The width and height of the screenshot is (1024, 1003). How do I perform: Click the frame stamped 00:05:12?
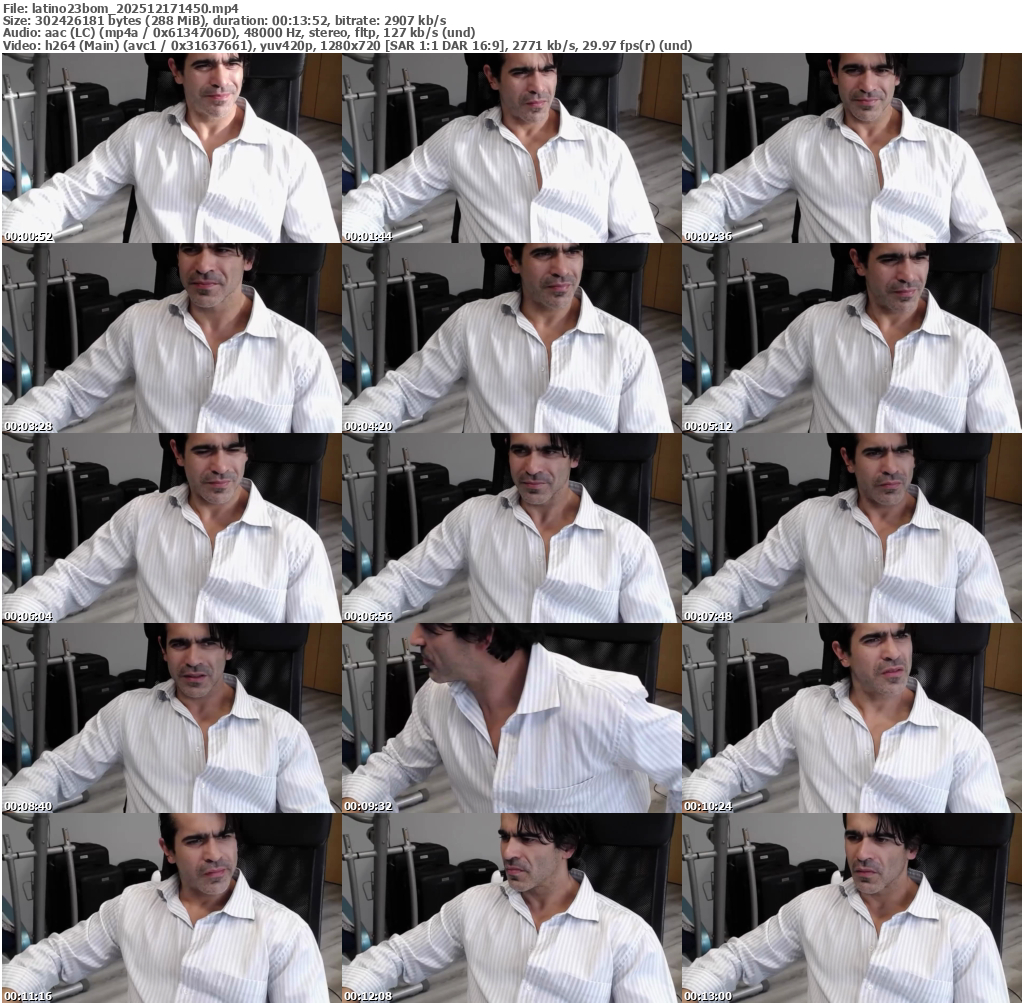tap(851, 338)
